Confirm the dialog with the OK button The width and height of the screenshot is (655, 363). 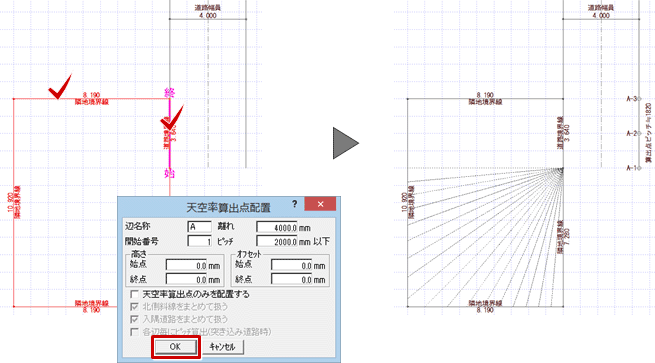click(175, 347)
